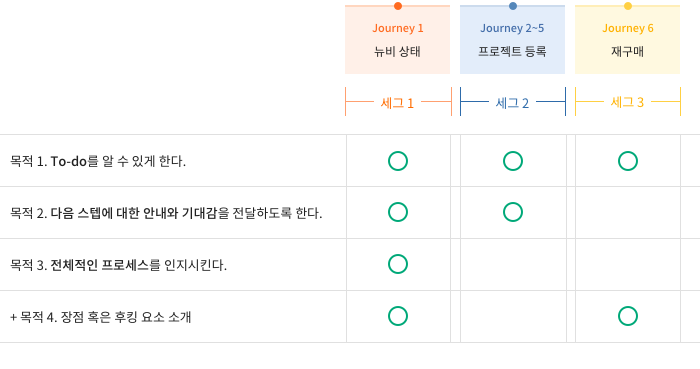
Task: Click green circle for 목적 1 under 세그 3
Action: pos(628,161)
